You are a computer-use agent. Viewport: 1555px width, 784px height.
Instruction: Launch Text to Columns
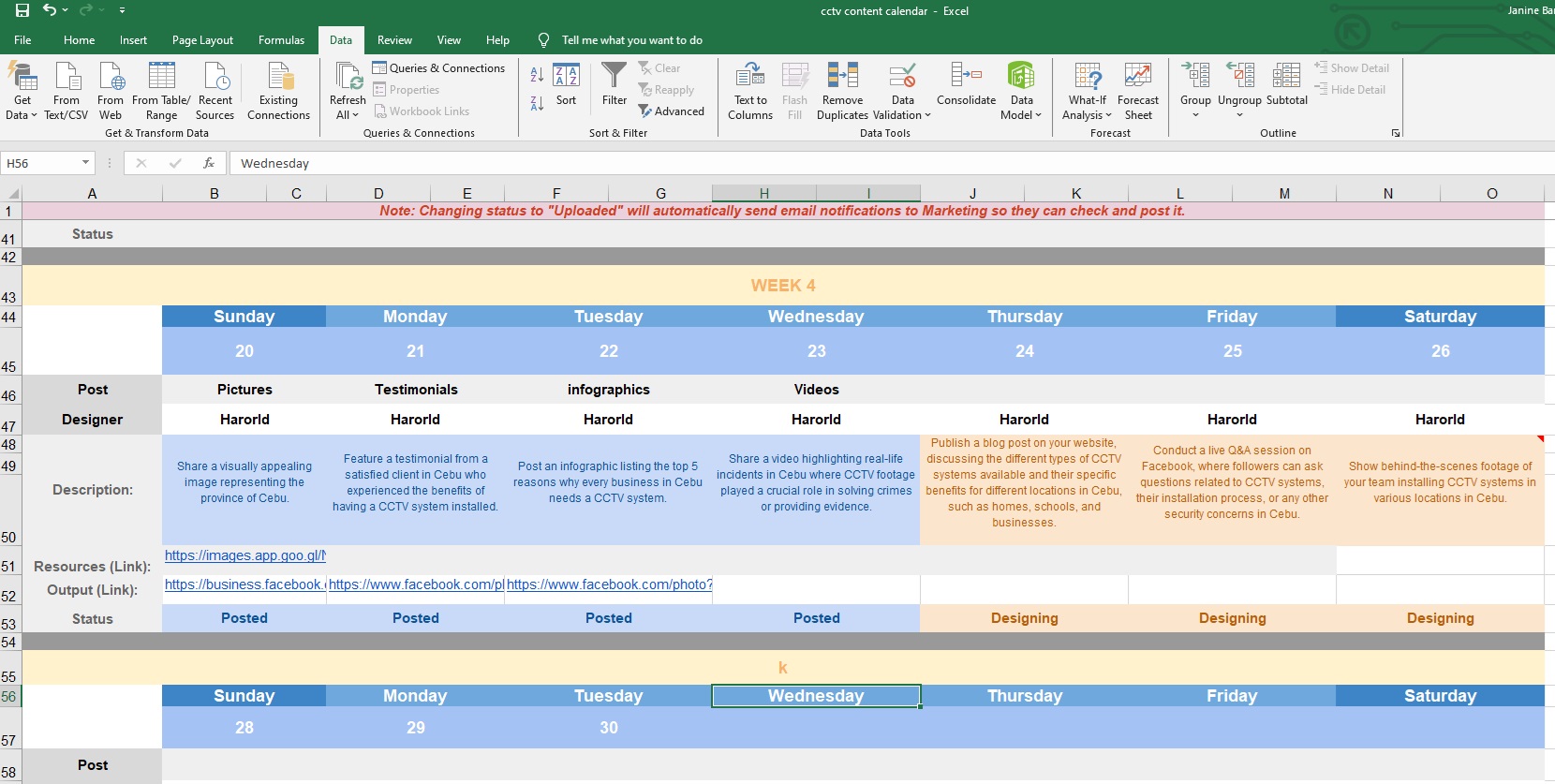(x=750, y=91)
